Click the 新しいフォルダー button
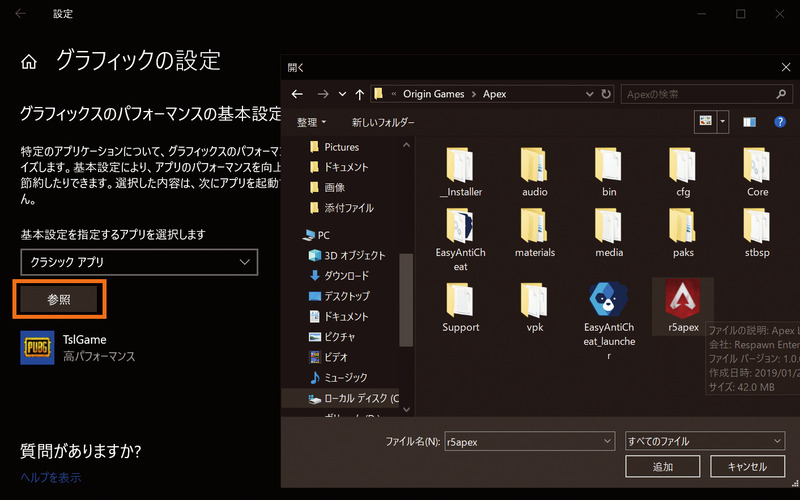800x500 pixels. point(383,122)
